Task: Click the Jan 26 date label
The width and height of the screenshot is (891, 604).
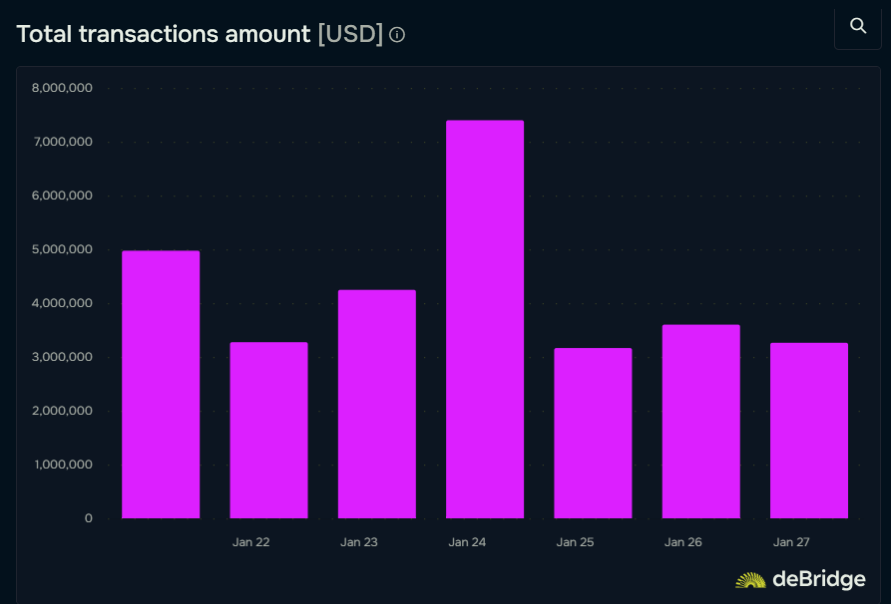Action: pyautogui.click(x=683, y=541)
